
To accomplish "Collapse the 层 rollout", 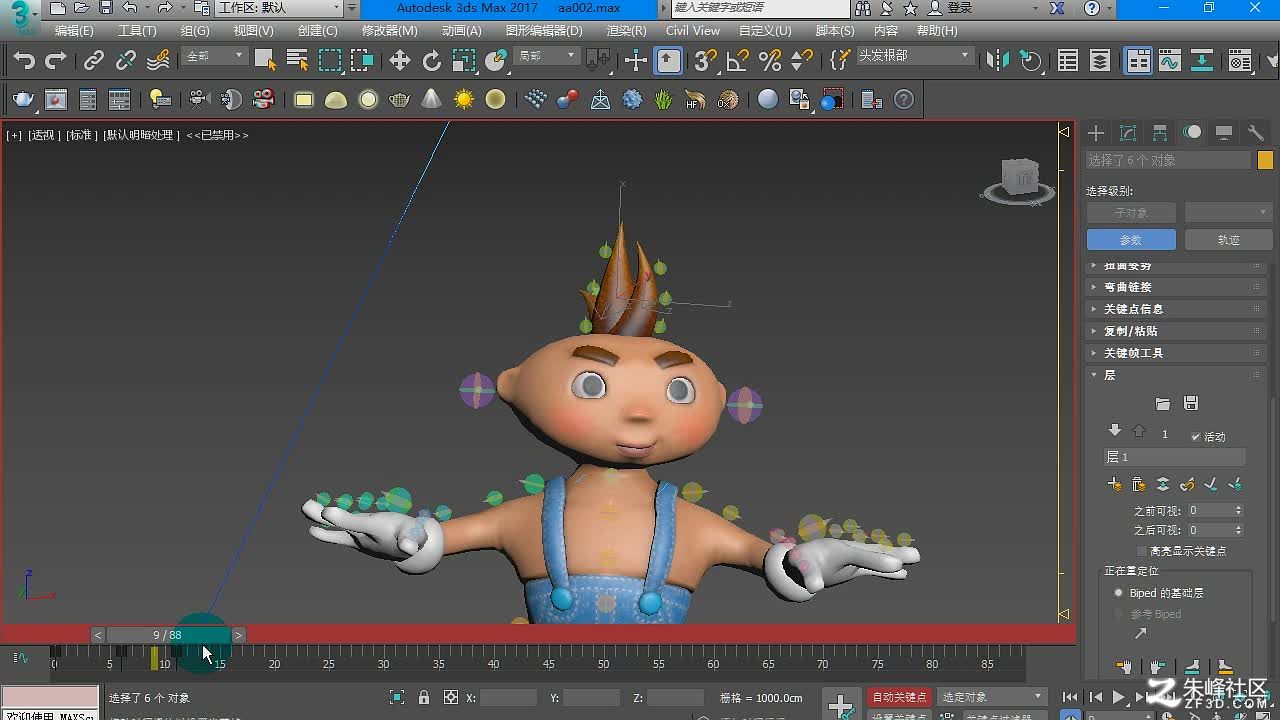I will (1175, 375).
